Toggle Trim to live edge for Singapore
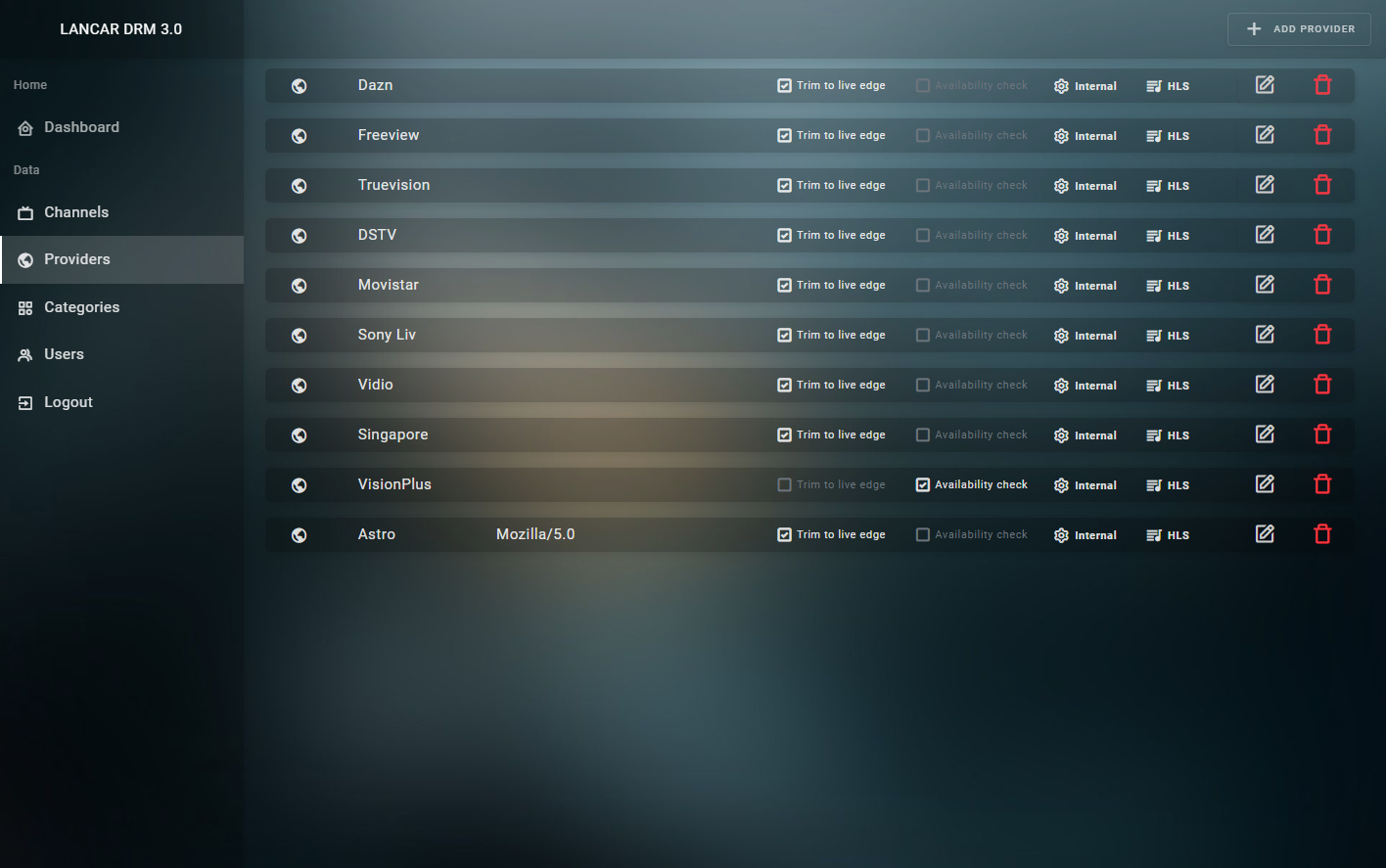 tap(784, 435)
